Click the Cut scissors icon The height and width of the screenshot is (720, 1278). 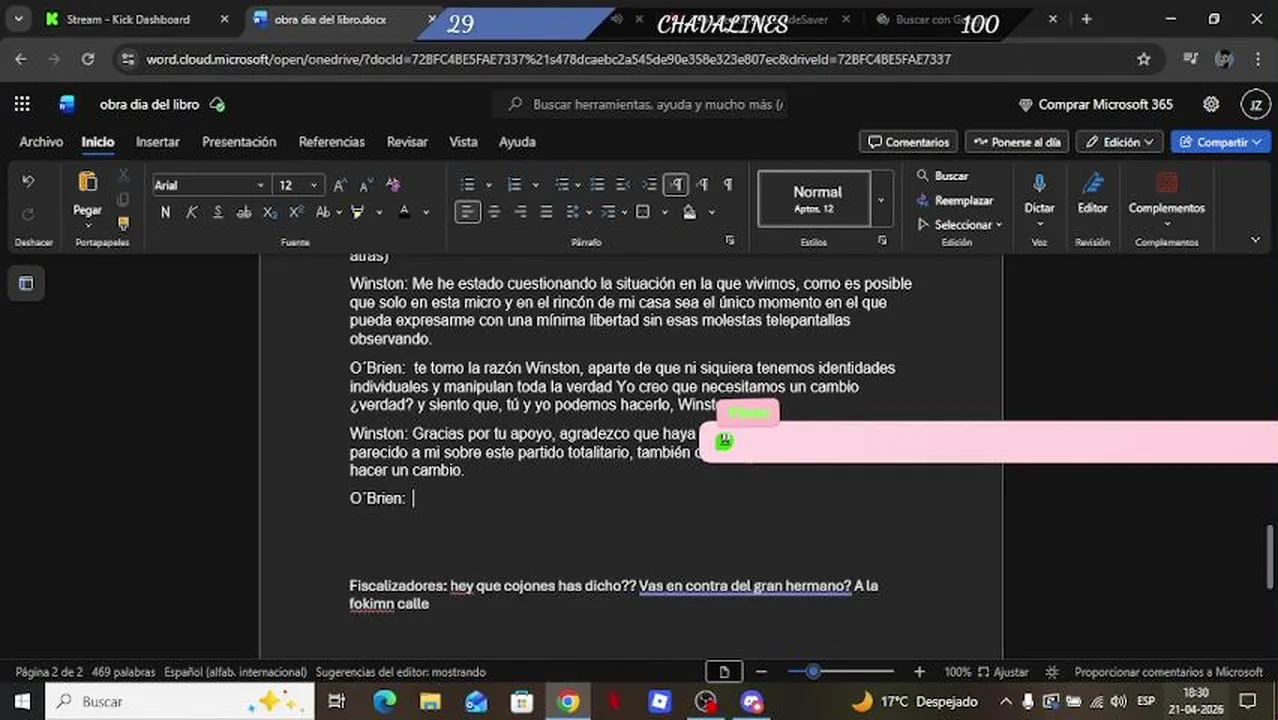click(123, 176)
